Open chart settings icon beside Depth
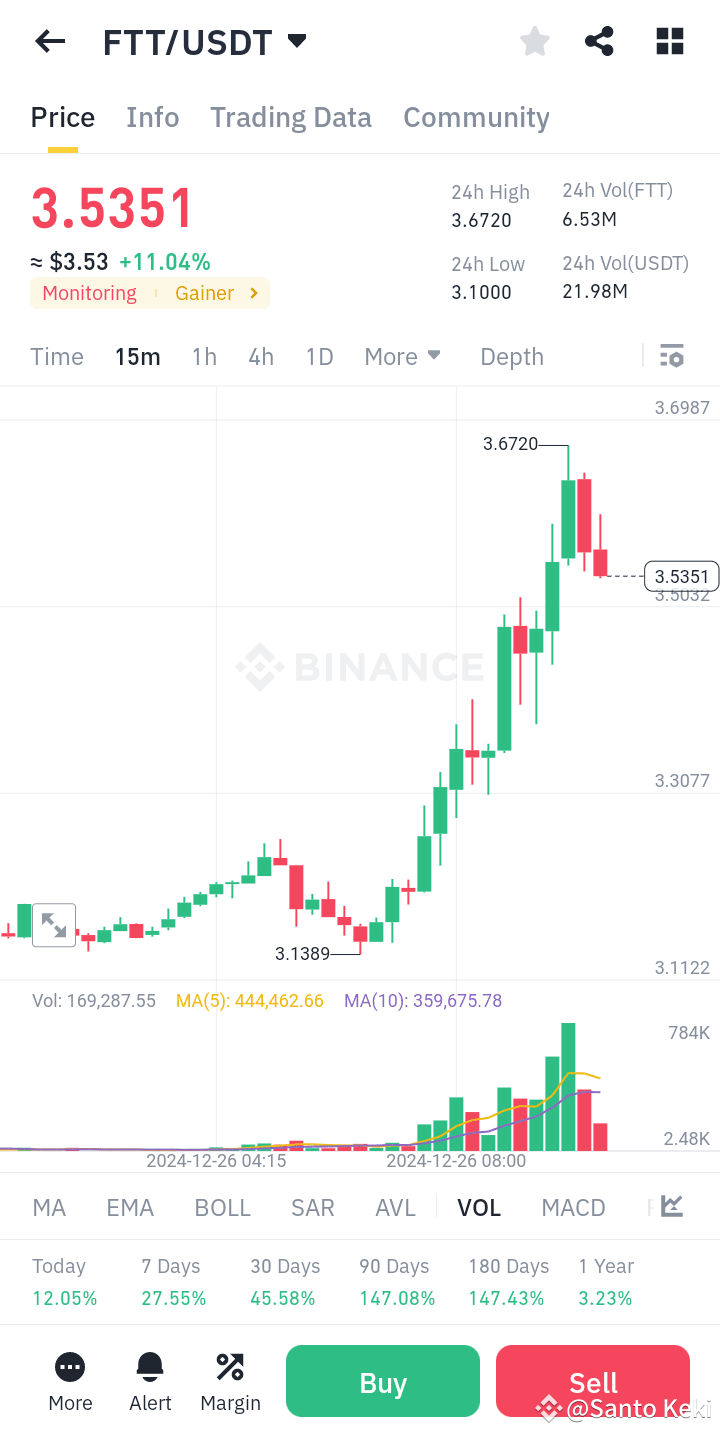This screenshot has height=1432, width=720. 671,356
